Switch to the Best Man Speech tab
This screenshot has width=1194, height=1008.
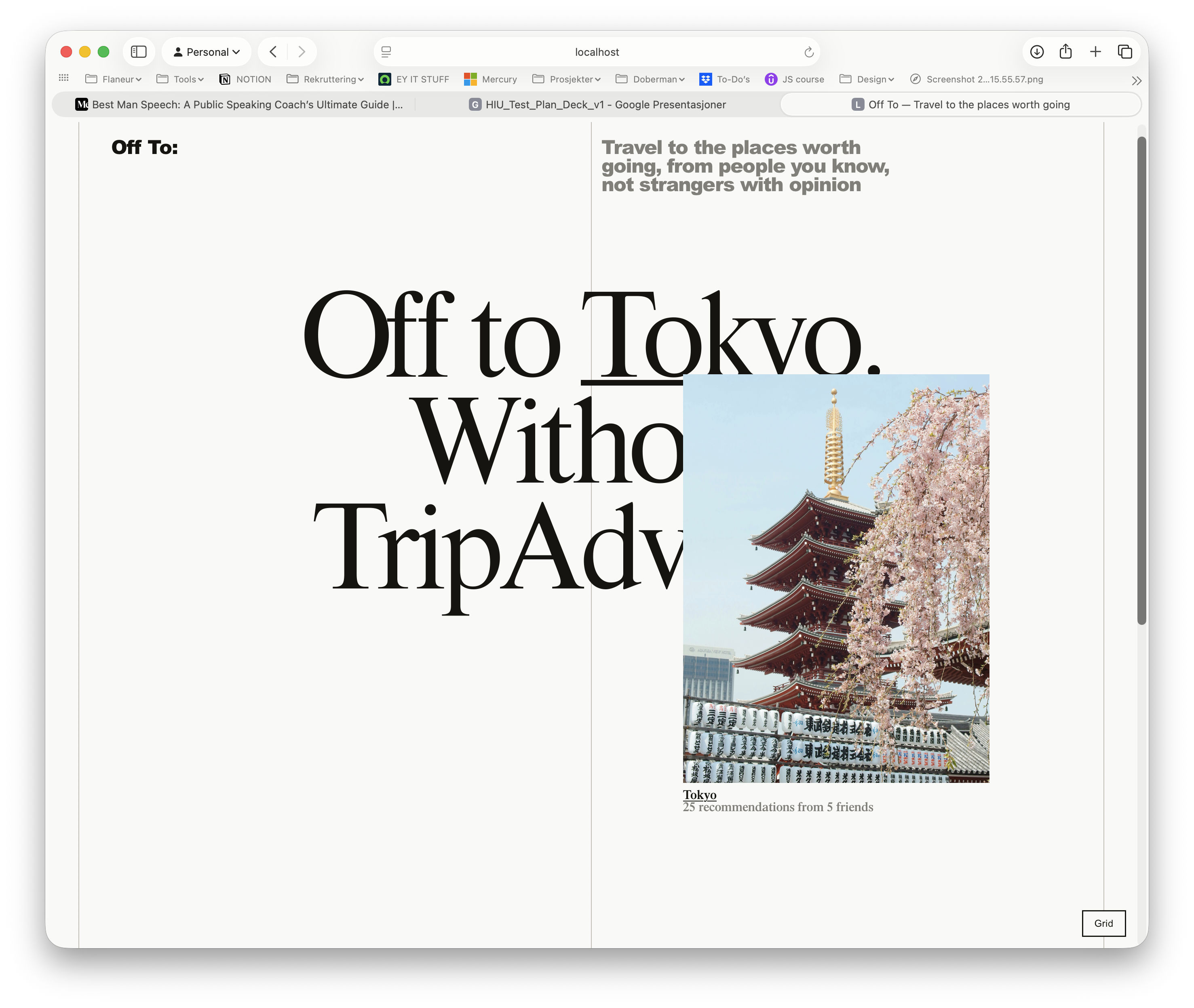(x=239, y=105)
